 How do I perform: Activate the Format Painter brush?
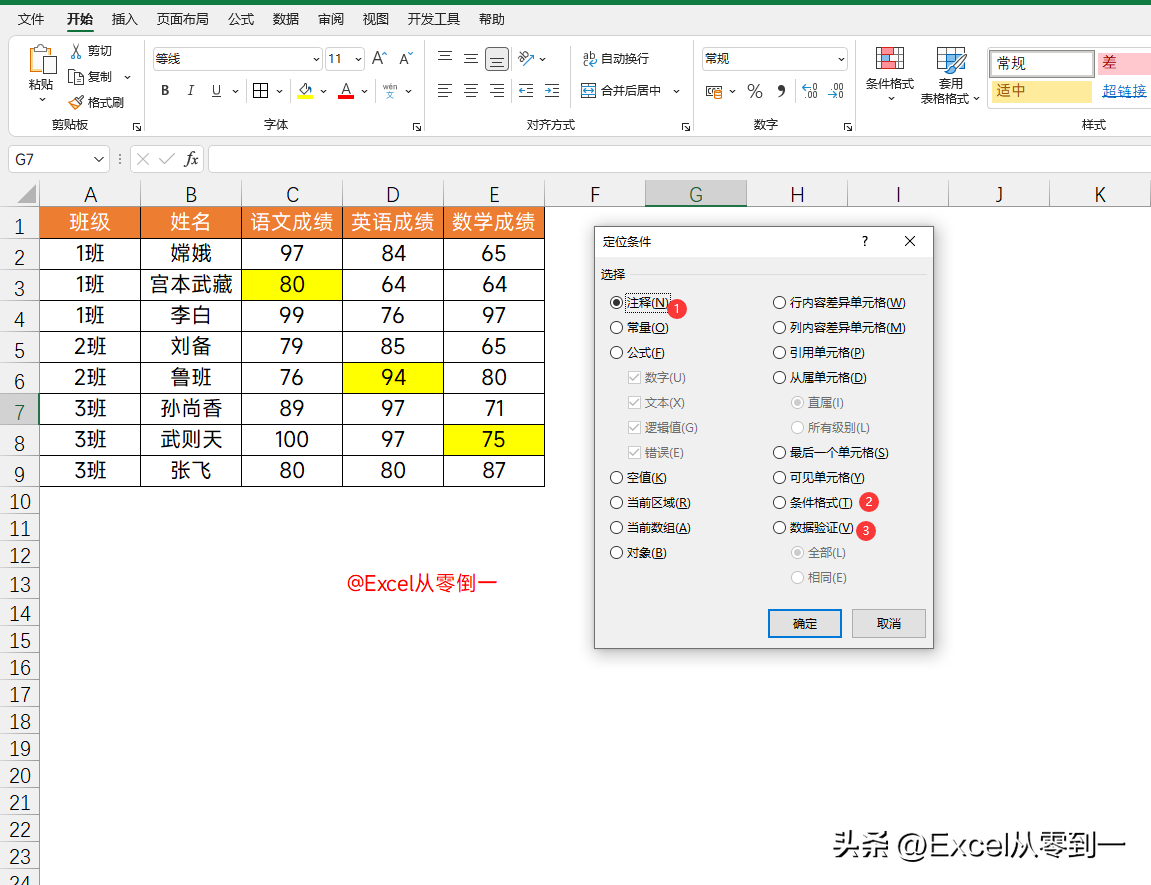click(x=76, y=102)
